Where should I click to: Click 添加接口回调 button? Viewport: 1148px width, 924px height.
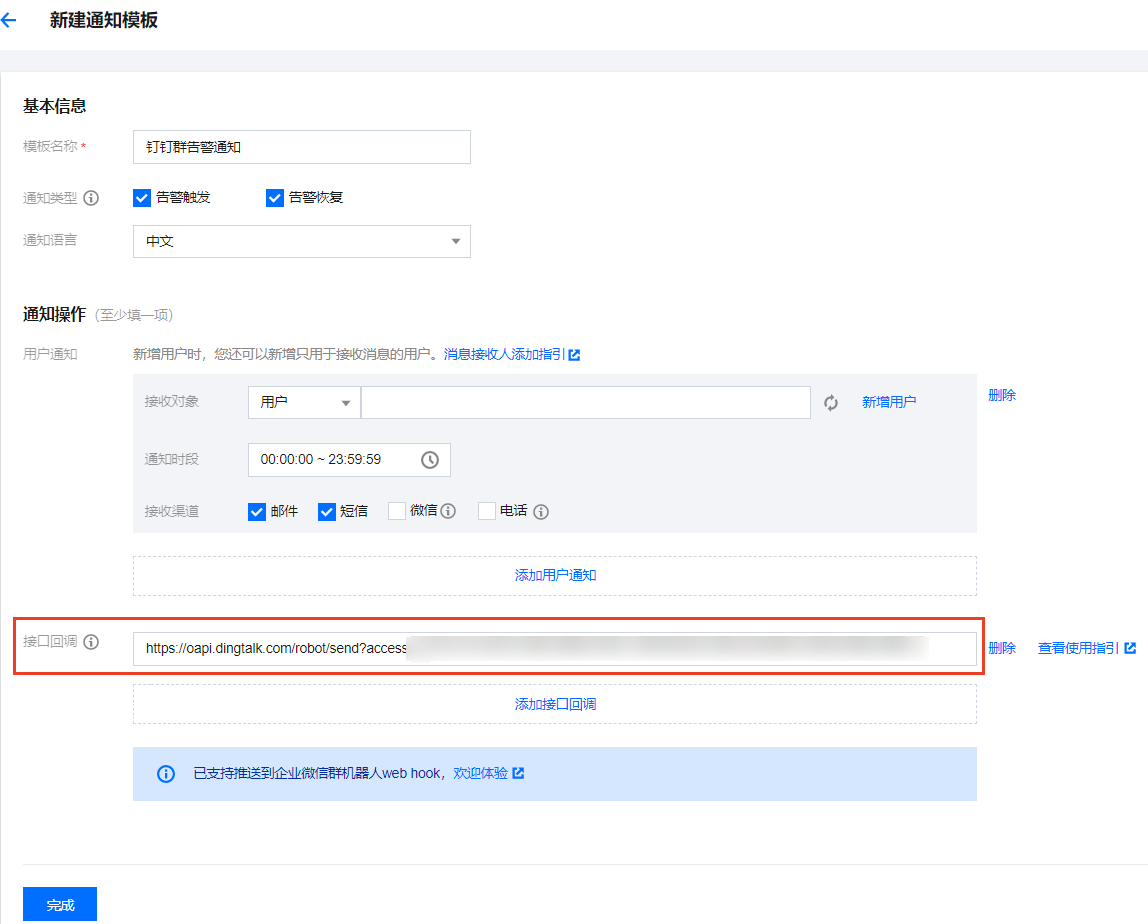coord(555,704)
